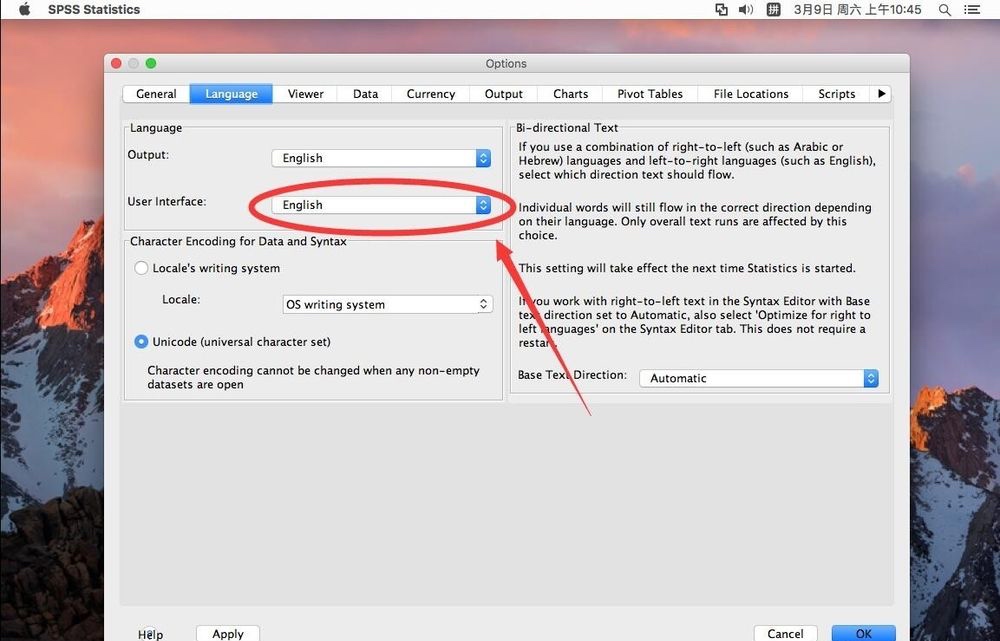
Task: Open the Output language dropdown
Action: pos(381,158)
